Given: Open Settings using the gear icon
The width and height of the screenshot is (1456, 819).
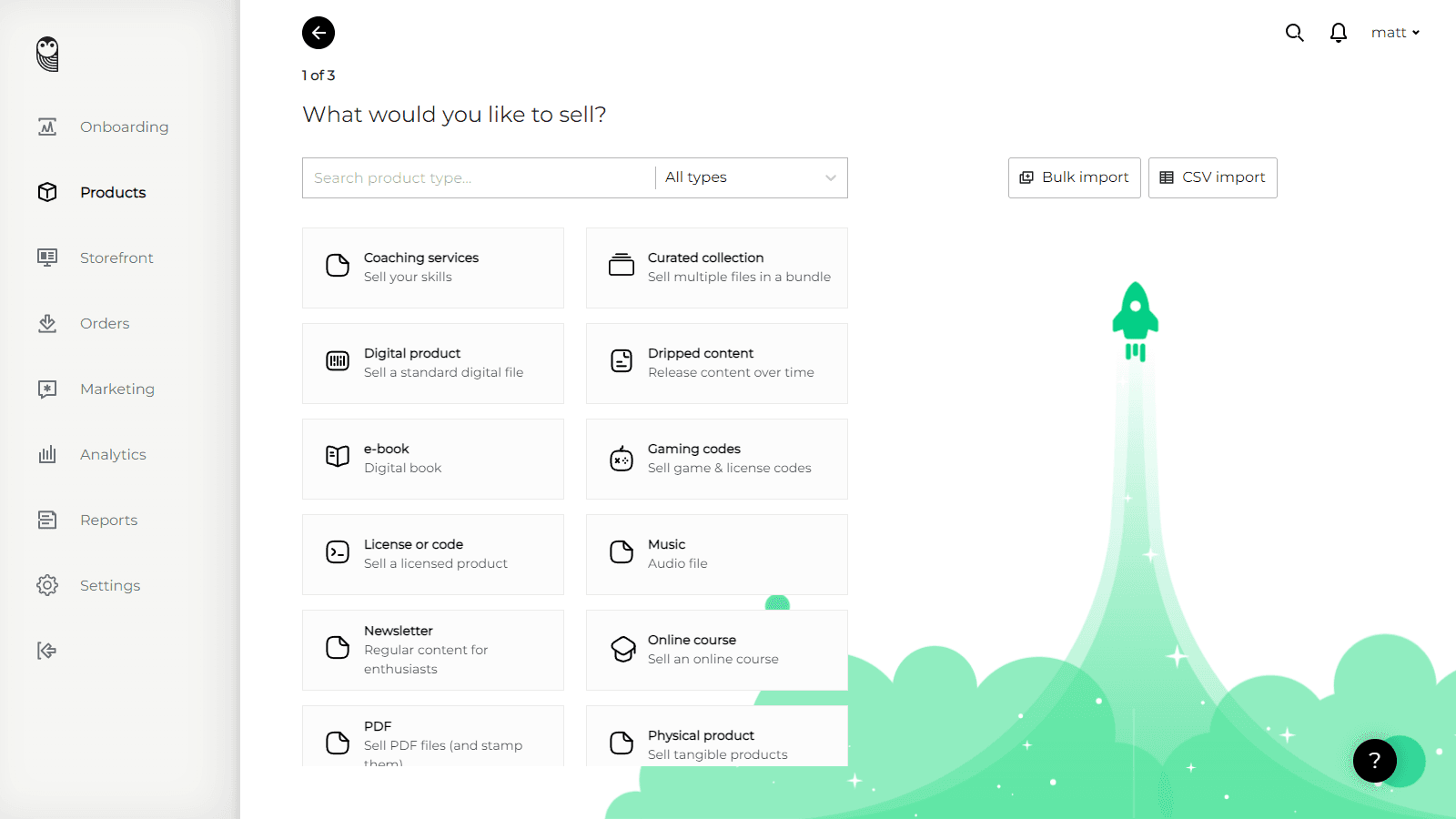Looking at the screenshot, I should click(46, 585).
